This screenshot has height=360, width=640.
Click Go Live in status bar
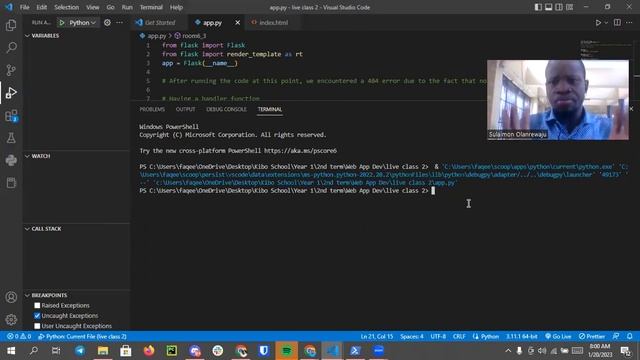pos(558,336)
